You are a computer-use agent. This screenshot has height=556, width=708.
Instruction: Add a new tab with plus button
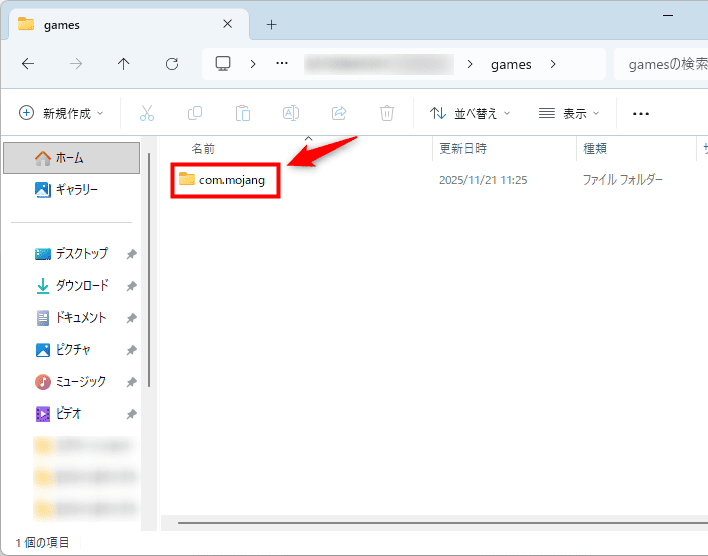pyautogui.click(x=271, y=24)
